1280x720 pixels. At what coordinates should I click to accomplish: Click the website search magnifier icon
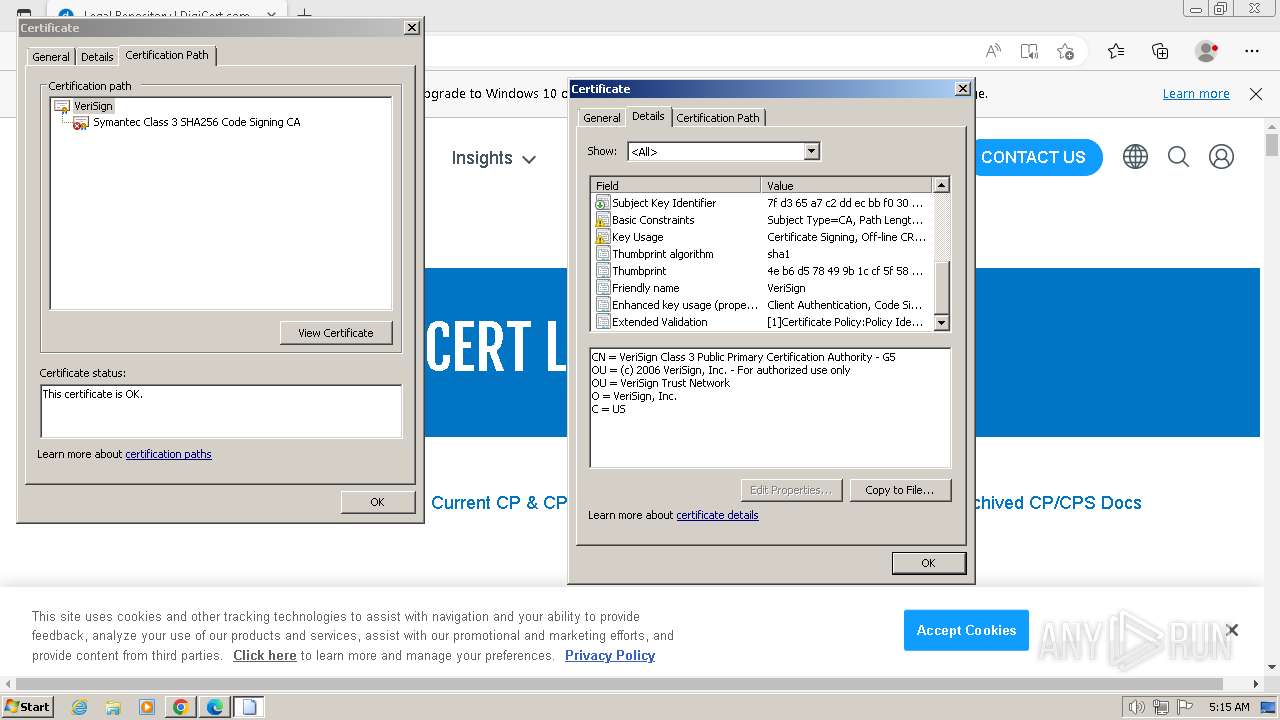[x=1178, y=157]
